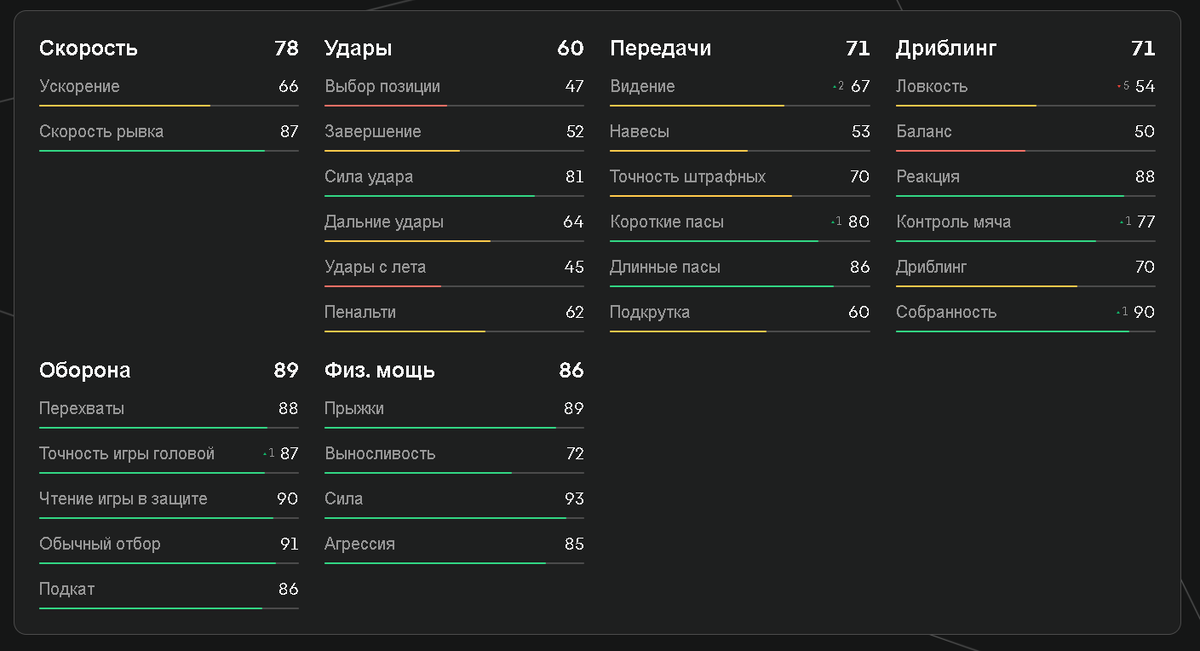Select the Скорость section header
The image size is (1200, 651).
pyautogui.click(x=89, y=48)
